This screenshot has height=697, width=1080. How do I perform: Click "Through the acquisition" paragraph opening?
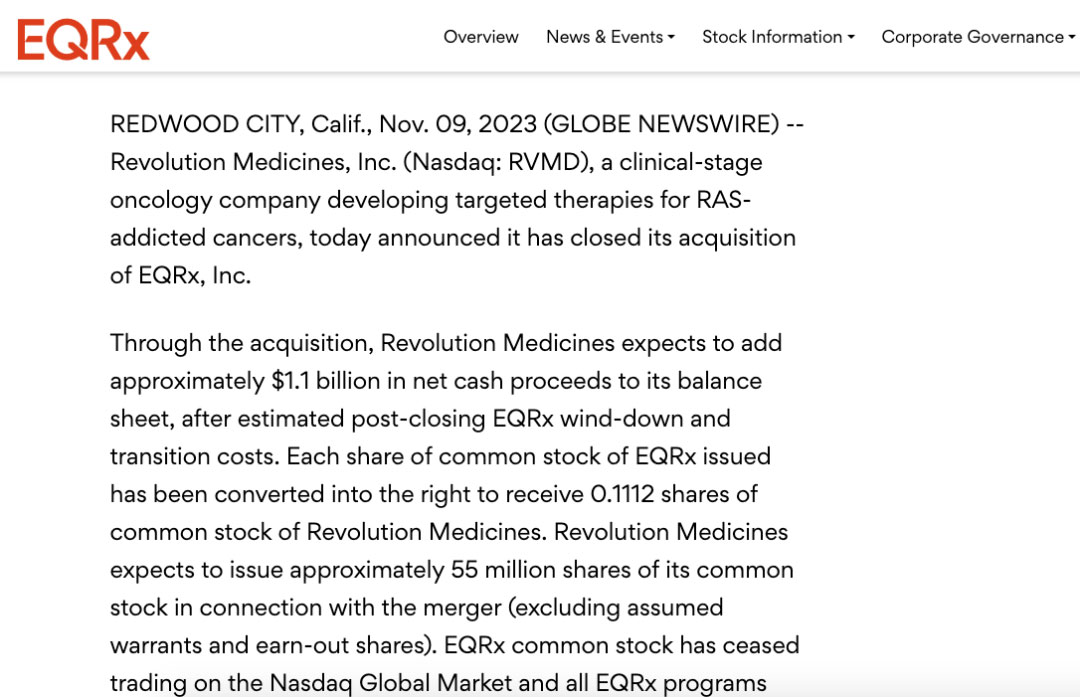[x=242, y=343]
